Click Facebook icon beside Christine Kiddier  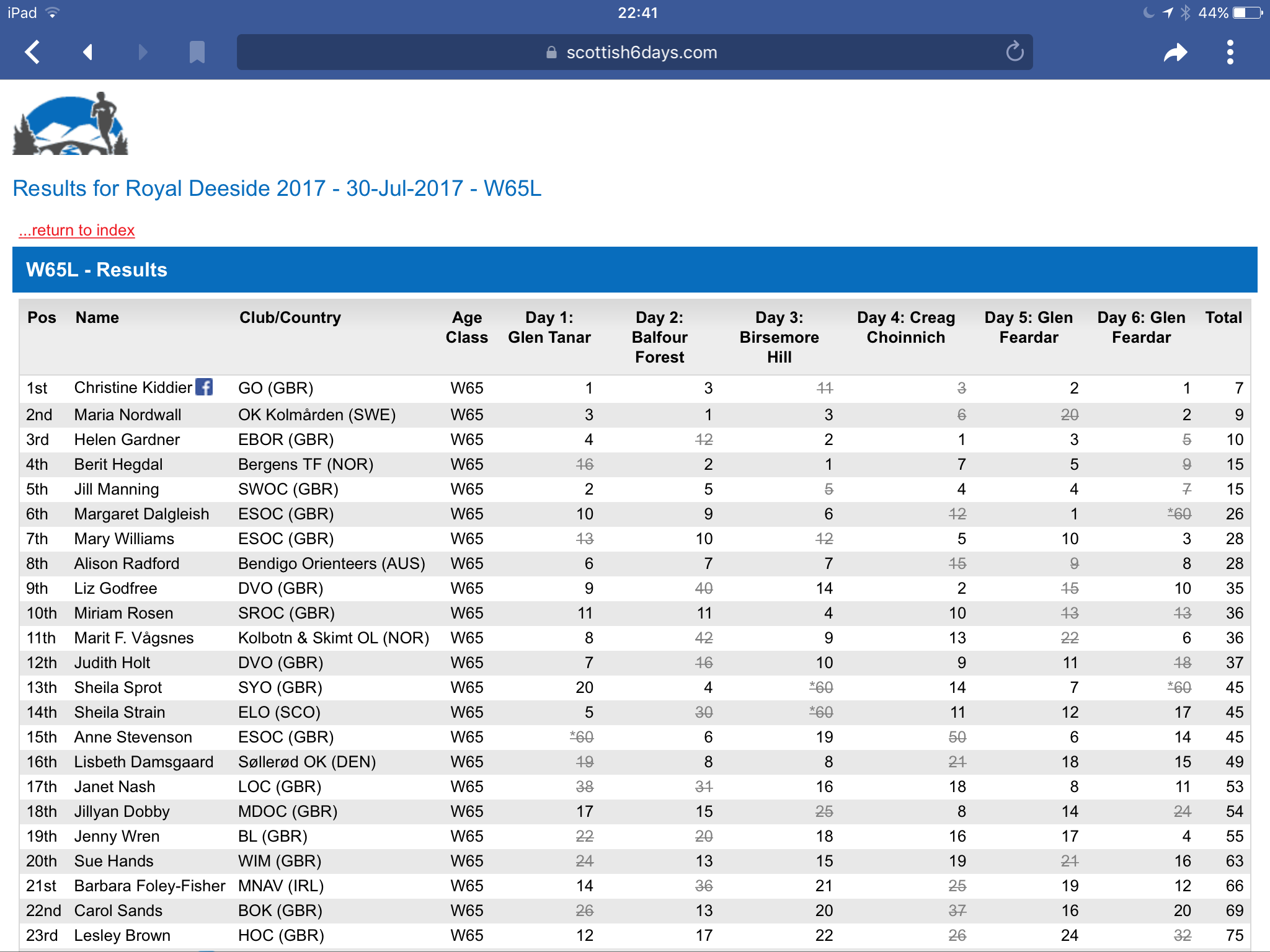coord(204,387)
